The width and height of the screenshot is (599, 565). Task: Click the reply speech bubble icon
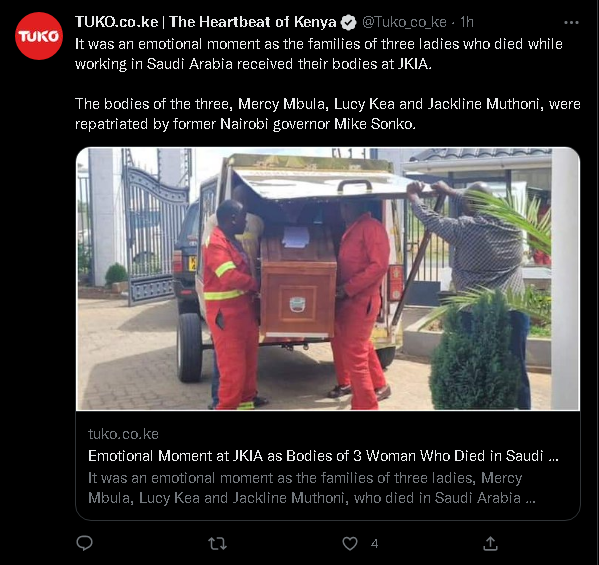(x=84, y=543)
